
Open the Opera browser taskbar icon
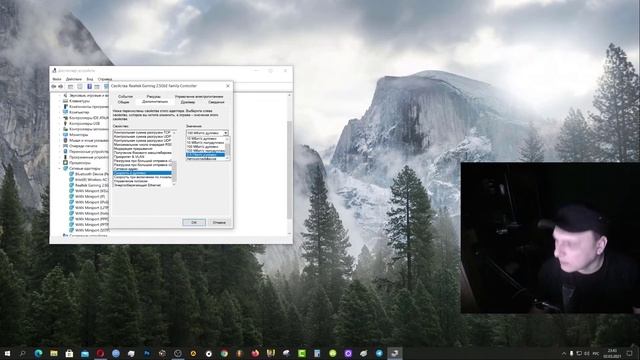[x=100, y=353]
